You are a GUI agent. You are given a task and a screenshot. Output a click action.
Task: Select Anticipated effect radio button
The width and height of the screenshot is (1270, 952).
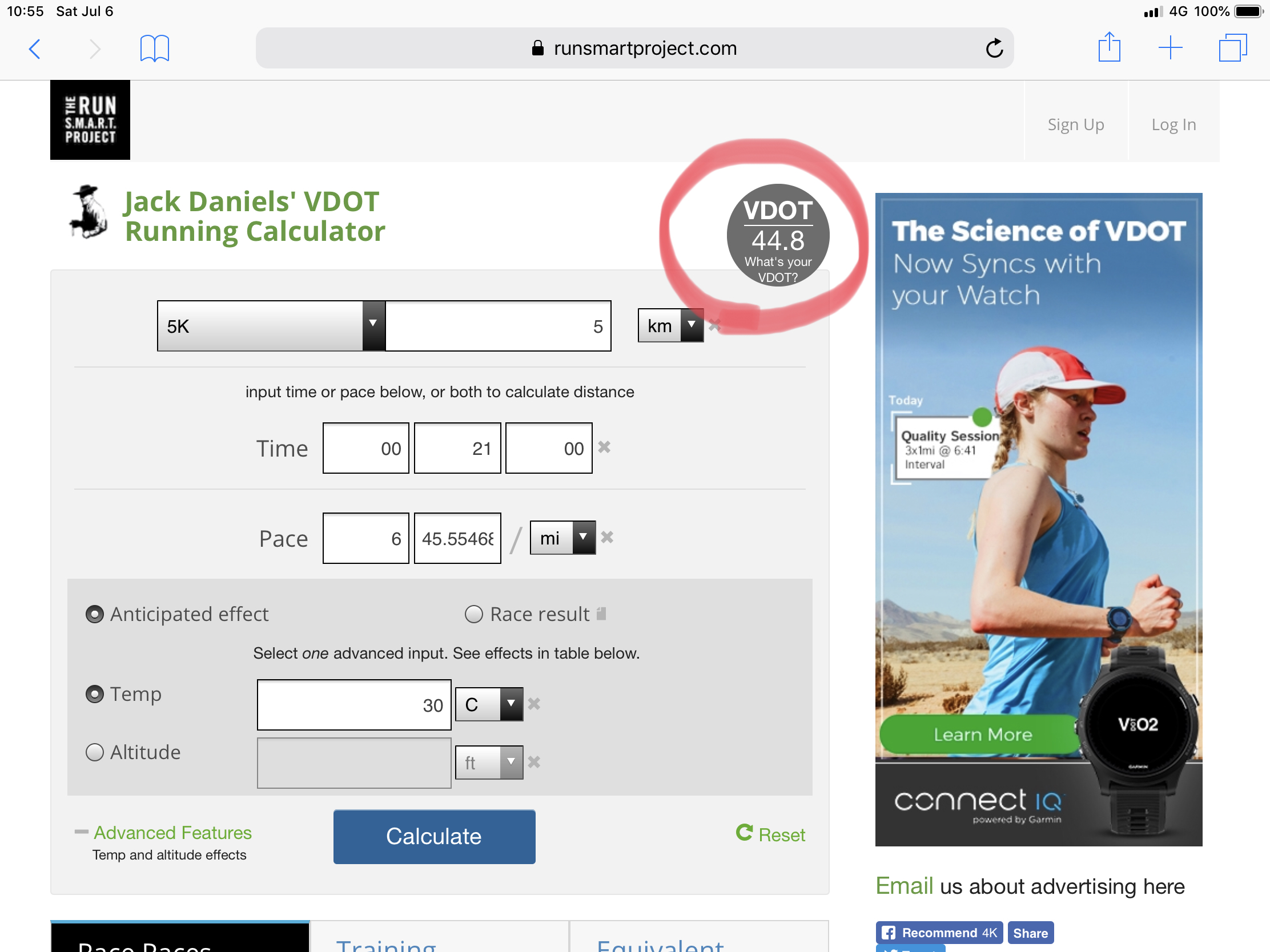pyautogui.click(x=95, y=614)
